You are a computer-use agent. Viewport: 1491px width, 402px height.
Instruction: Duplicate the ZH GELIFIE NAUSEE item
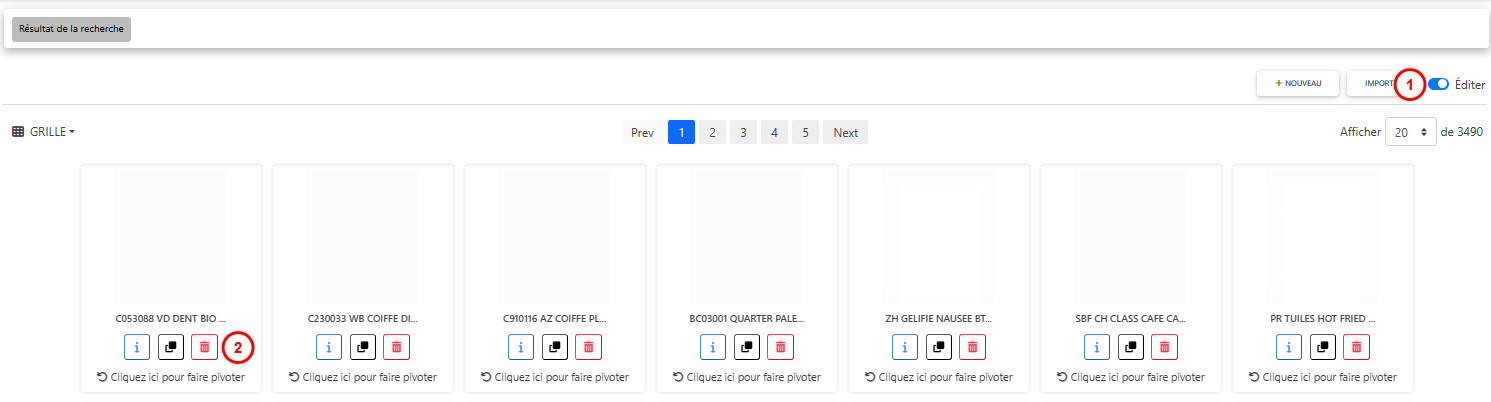tap(938, 347)
